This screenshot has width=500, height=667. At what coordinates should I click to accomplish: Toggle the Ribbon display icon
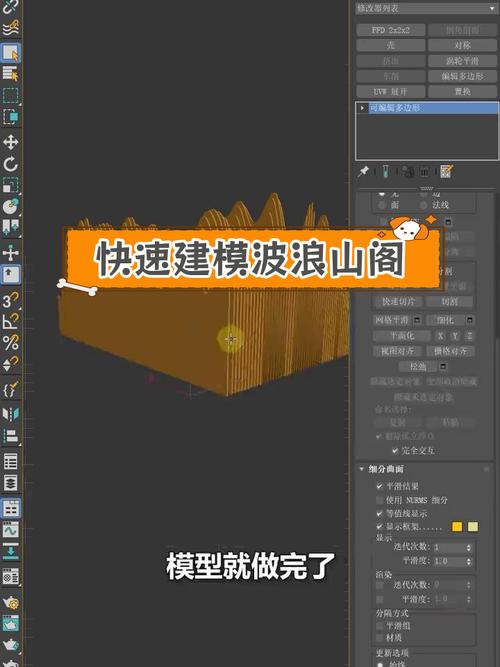click(x=11, y=509)
